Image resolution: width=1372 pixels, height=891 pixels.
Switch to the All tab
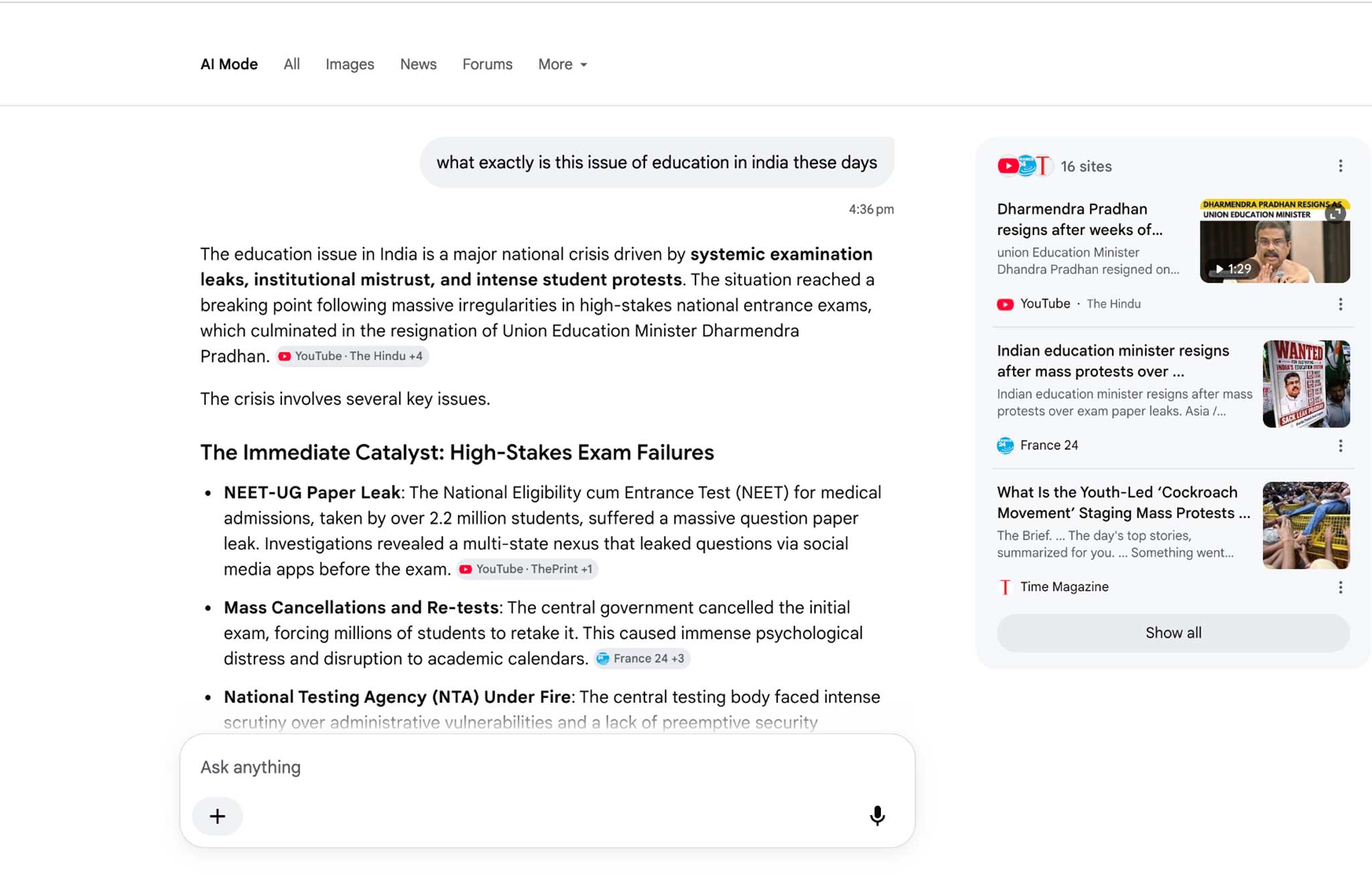[x=291, y=64]
